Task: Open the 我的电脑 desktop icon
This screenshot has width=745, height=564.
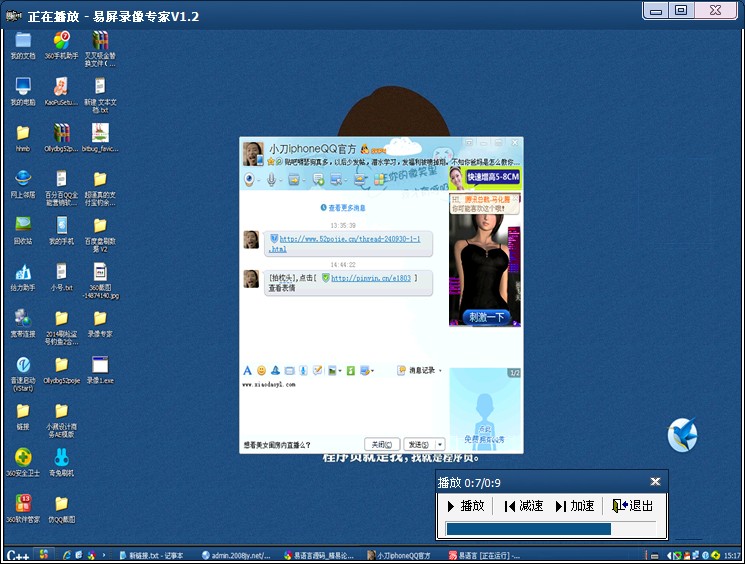Action: (23, 92)
